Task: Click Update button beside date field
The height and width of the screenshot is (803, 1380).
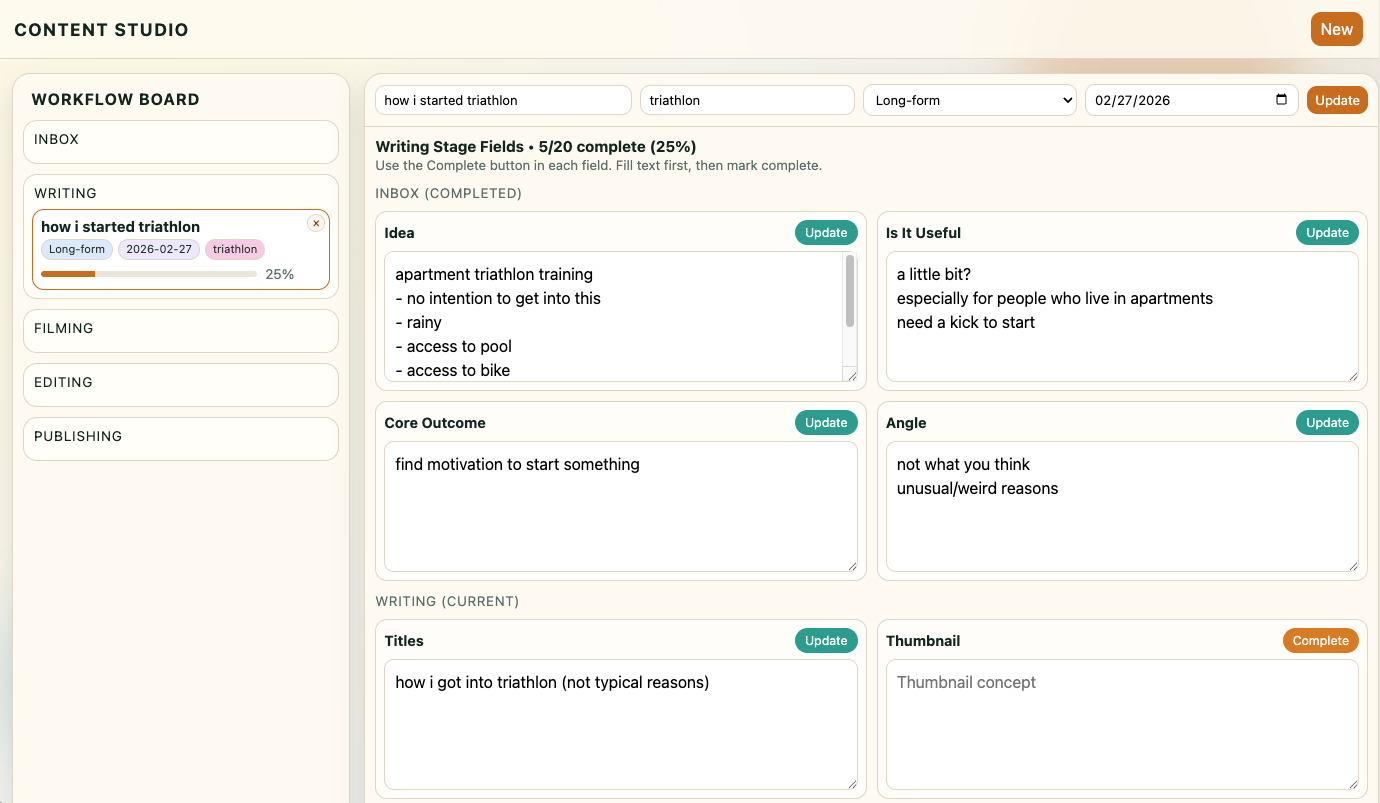Action: (1336, 100)
